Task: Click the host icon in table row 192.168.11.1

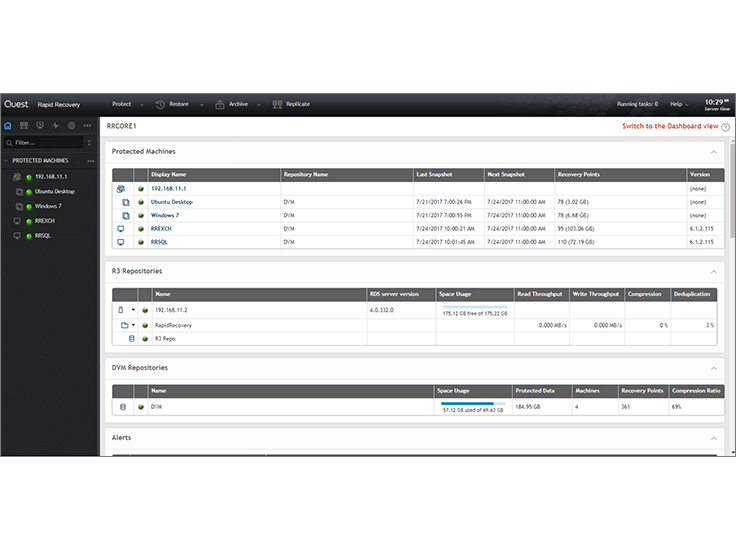Action: click(x=121, y=189)
